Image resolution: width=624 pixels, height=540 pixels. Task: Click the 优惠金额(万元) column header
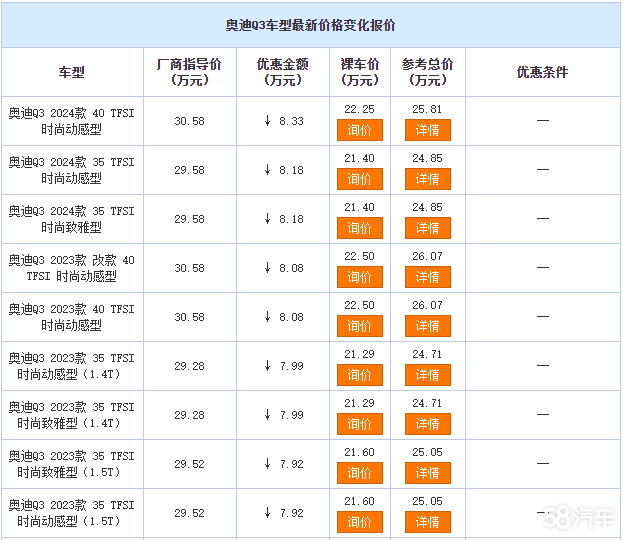[283, 72]
